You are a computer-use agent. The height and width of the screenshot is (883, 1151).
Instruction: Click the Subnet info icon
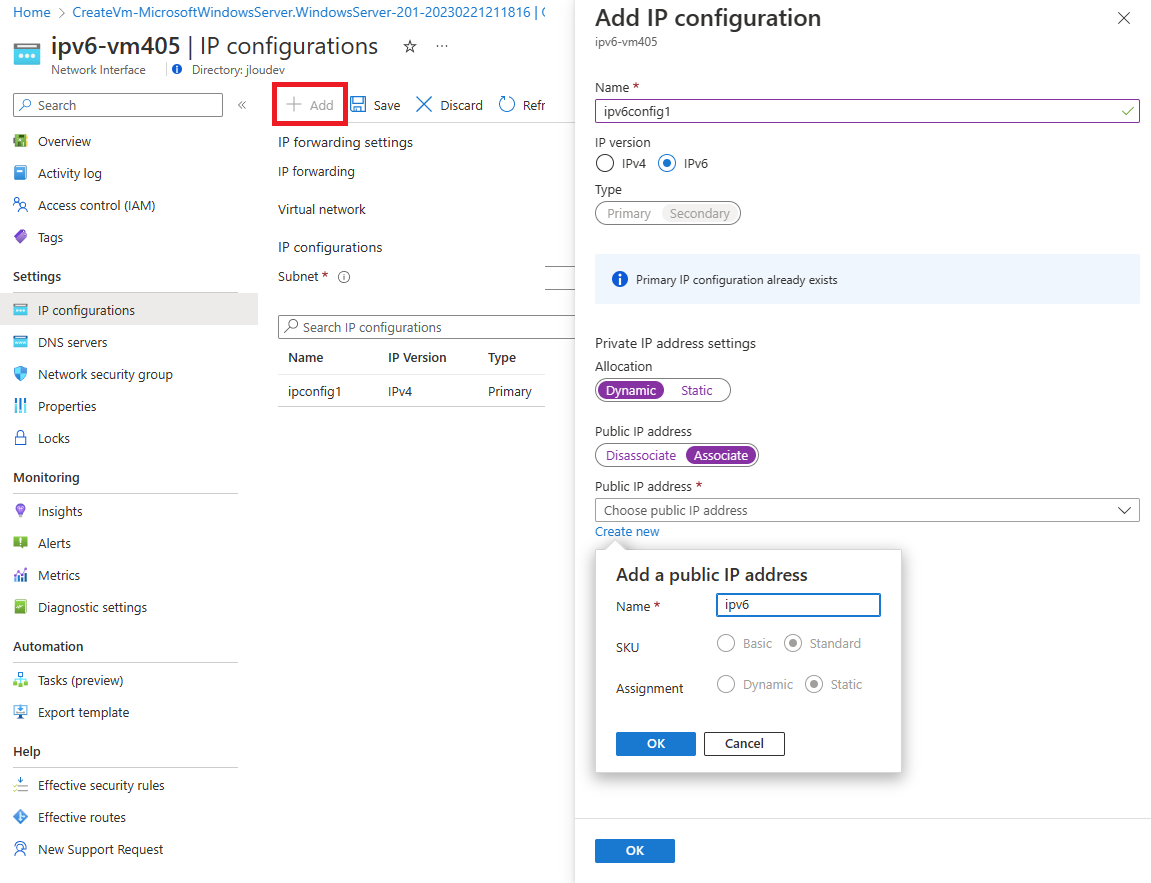pyautogui.click(x=344, y=277)
